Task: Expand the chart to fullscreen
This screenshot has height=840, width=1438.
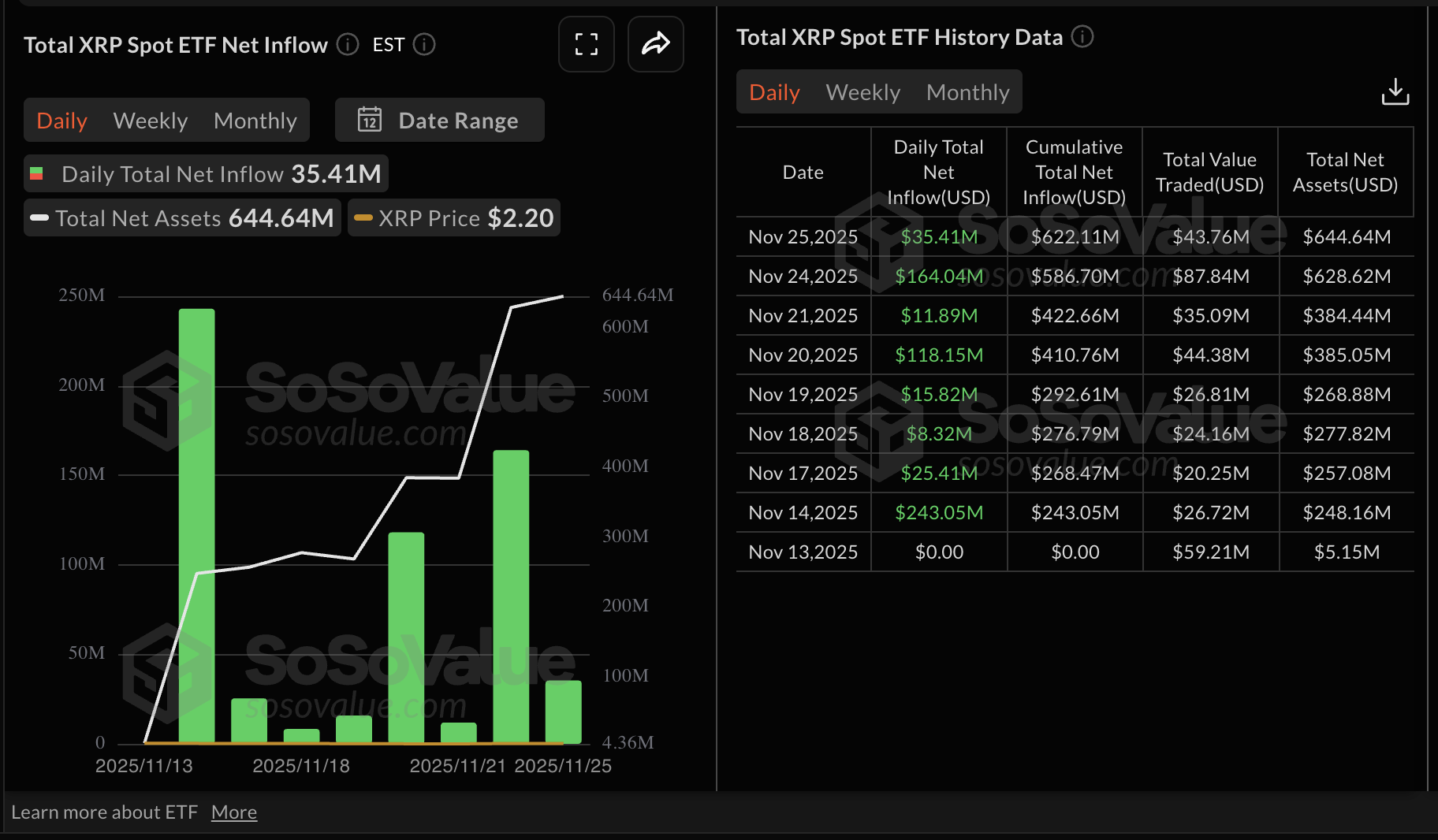Action: 586,44
